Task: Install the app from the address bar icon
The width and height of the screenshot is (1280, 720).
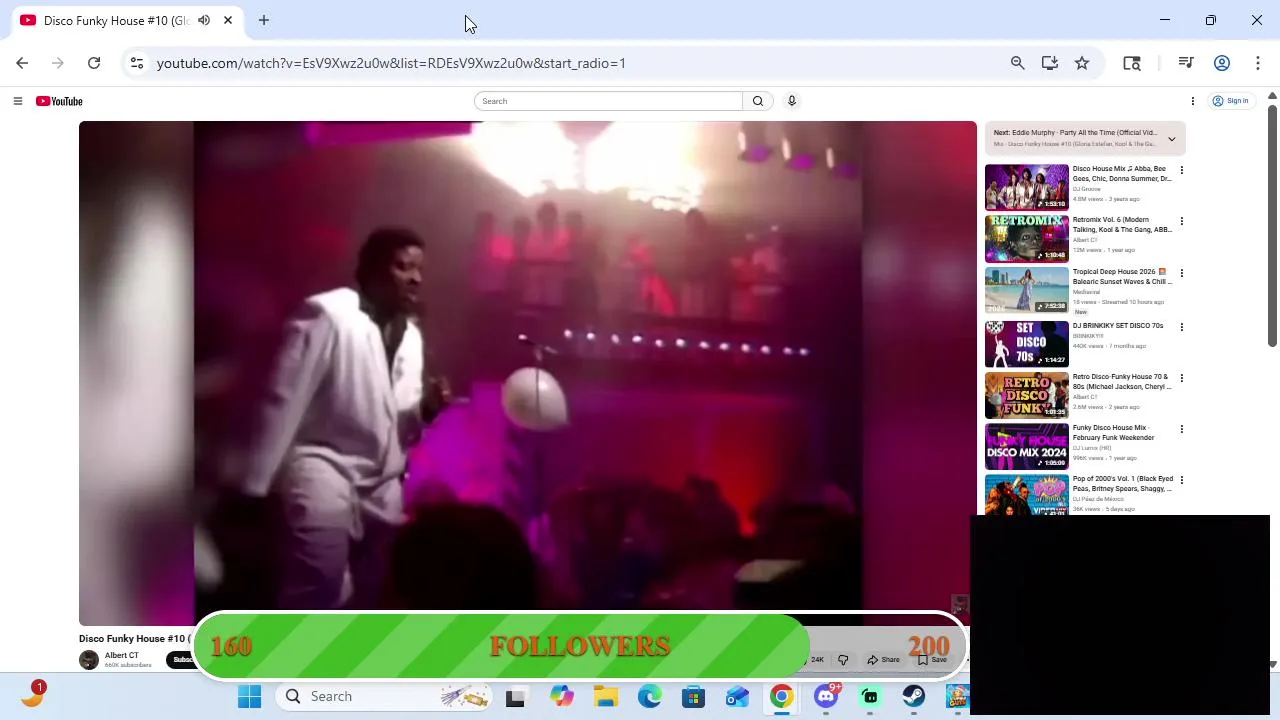Action: [x=1050, y=63]
